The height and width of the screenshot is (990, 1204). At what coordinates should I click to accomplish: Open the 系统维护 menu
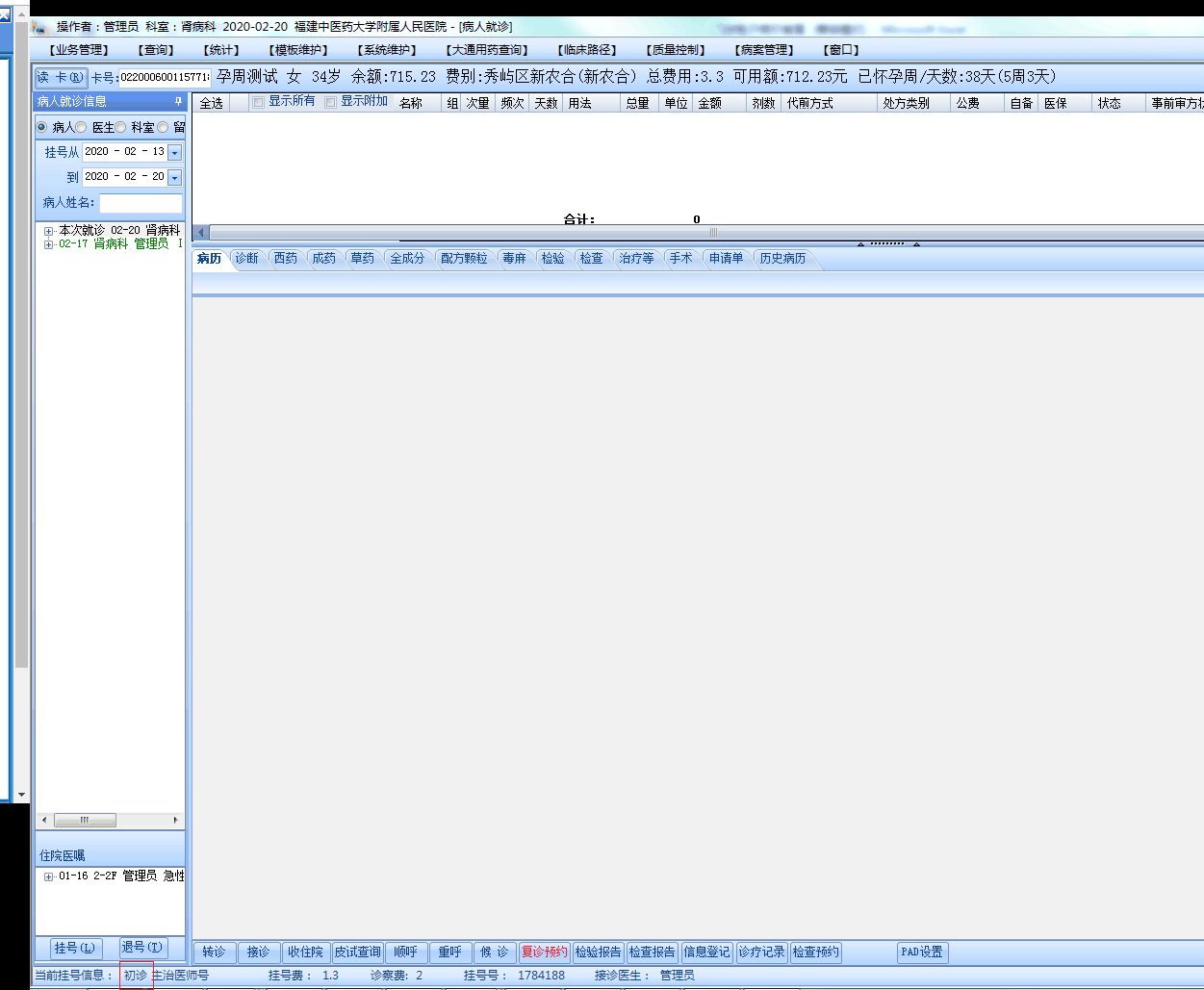pos(388,50)
